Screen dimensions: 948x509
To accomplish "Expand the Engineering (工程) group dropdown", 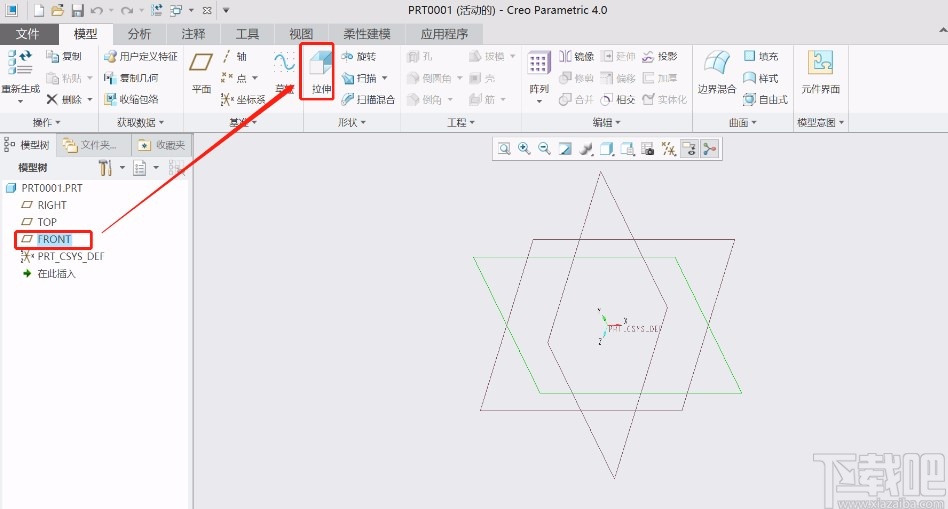I will pyautogui.click(x=461, y=123).
